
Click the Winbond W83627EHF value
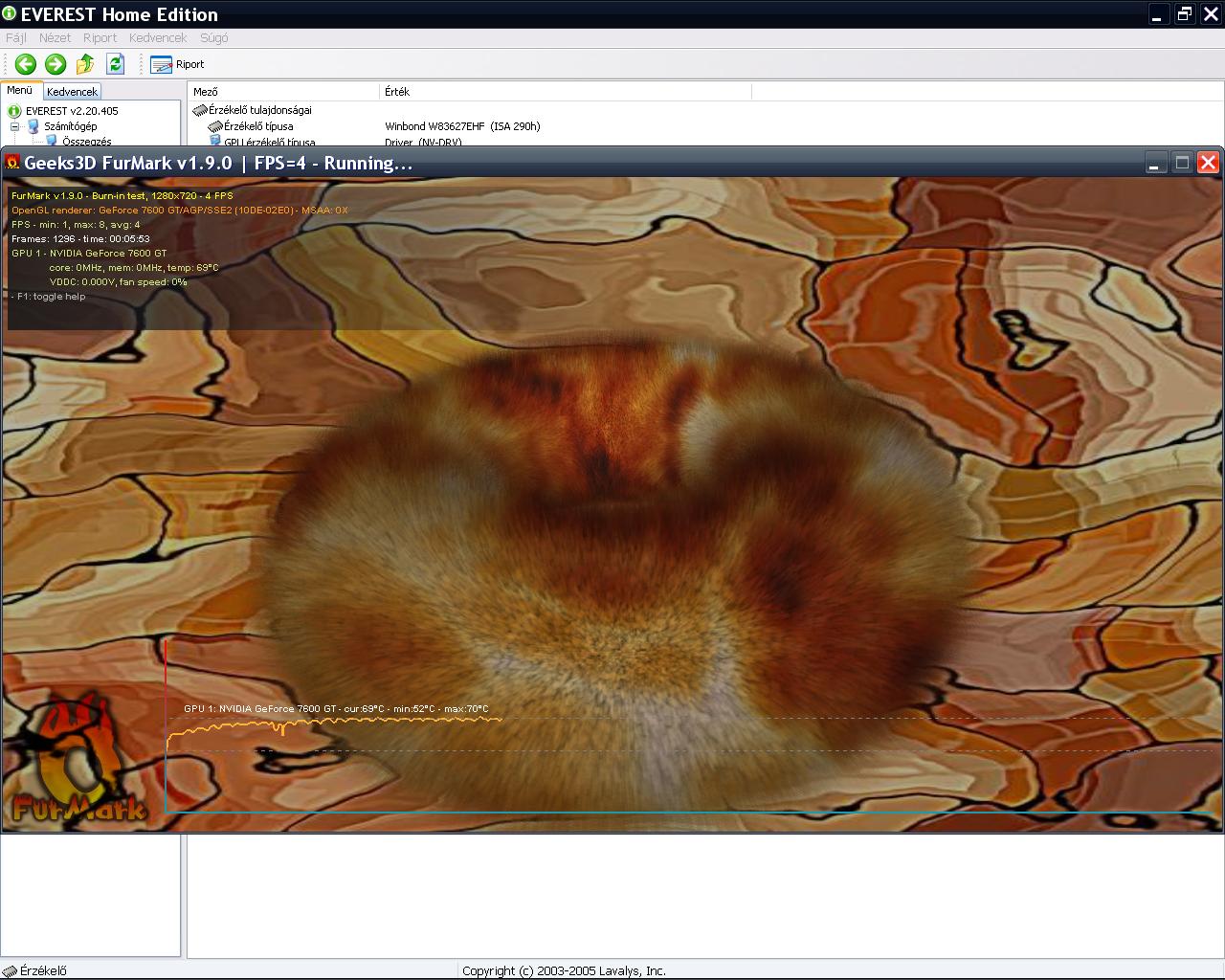(x=462, y=126)
